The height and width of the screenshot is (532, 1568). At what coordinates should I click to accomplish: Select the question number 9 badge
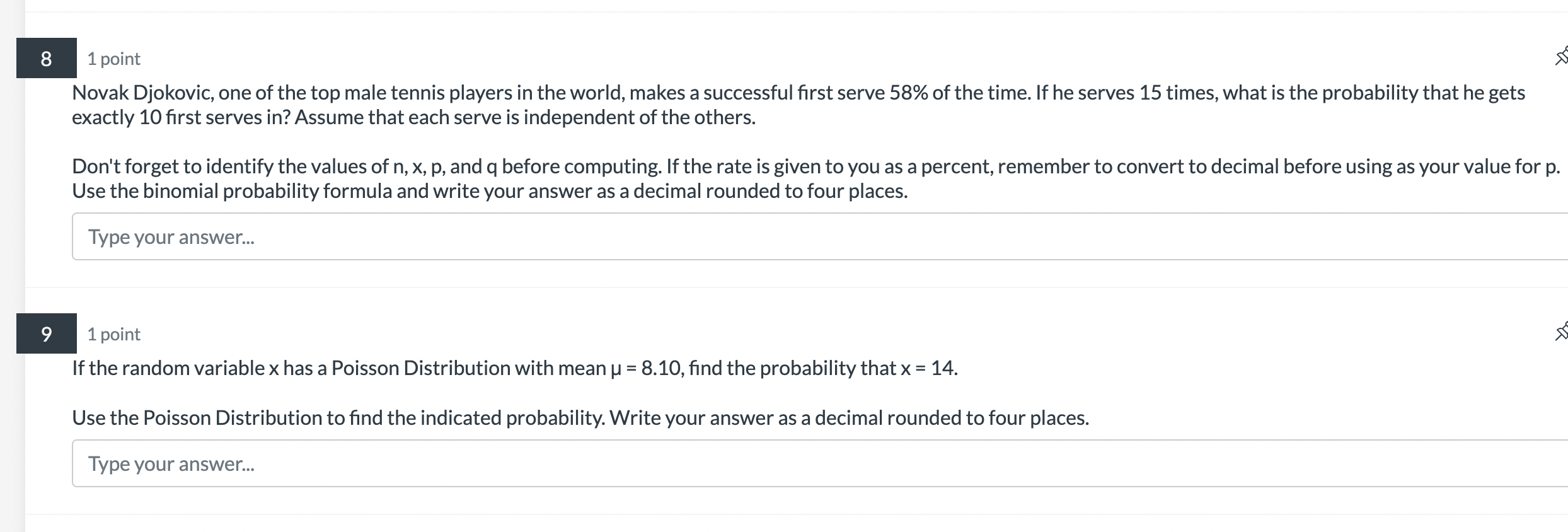pos(47,333)
